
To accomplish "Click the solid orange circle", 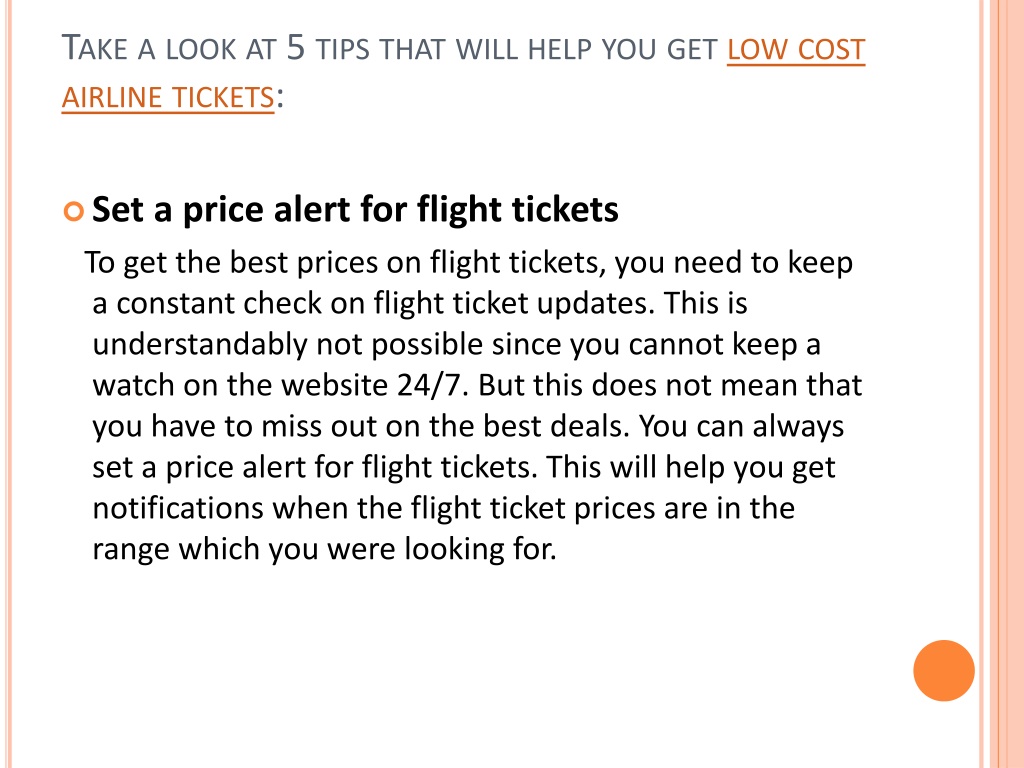I will [944, 671].
